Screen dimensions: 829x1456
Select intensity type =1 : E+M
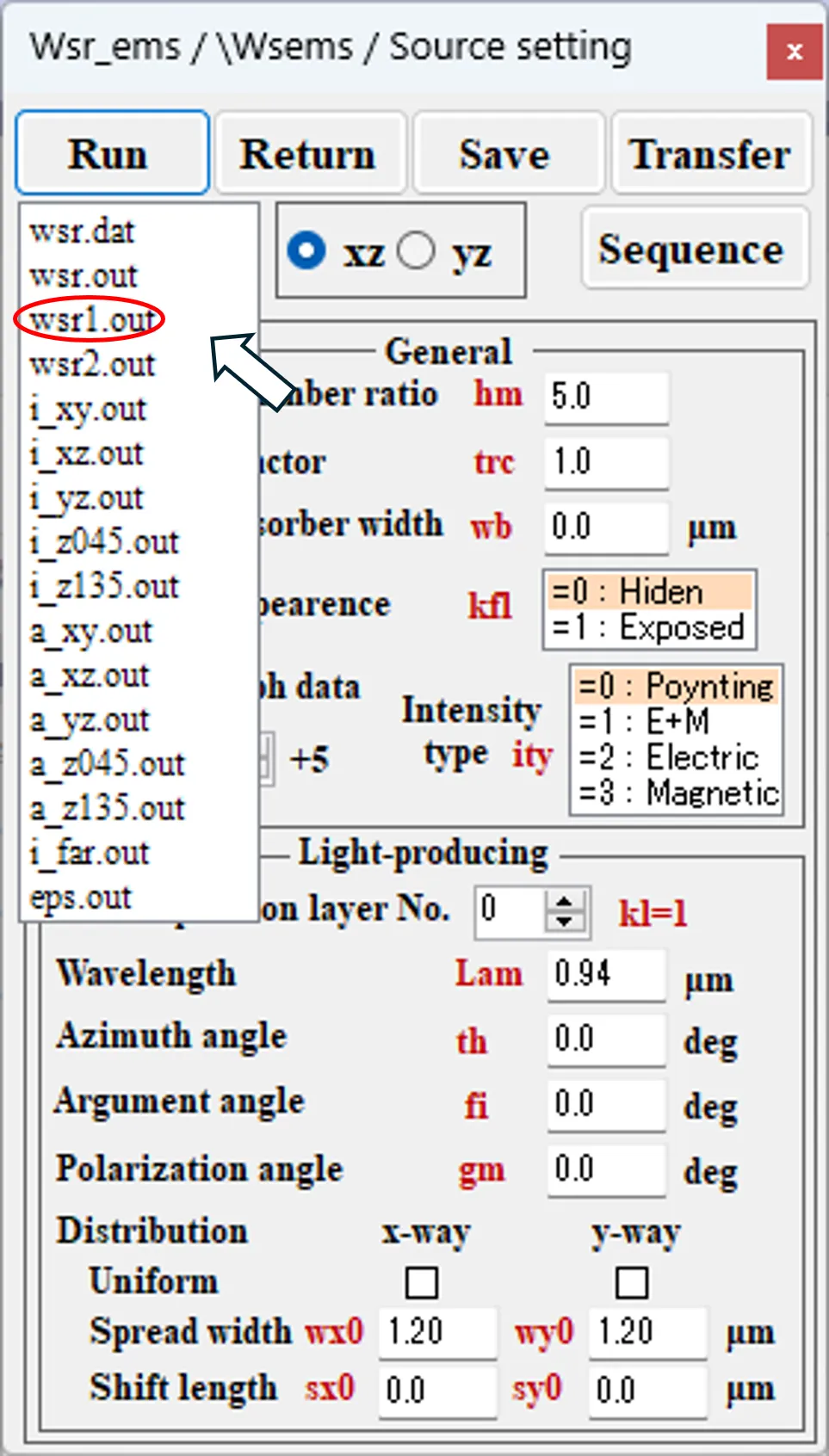pyautogui.click(x=676, y=721)
